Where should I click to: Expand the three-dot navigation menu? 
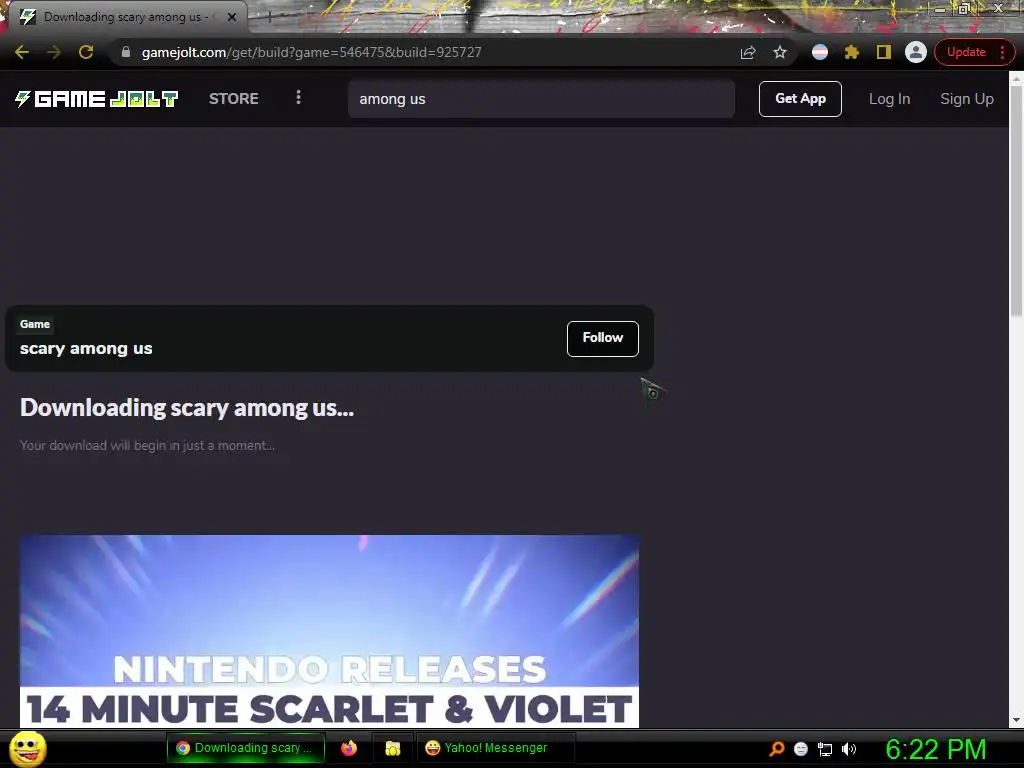[x=298, y=97]
